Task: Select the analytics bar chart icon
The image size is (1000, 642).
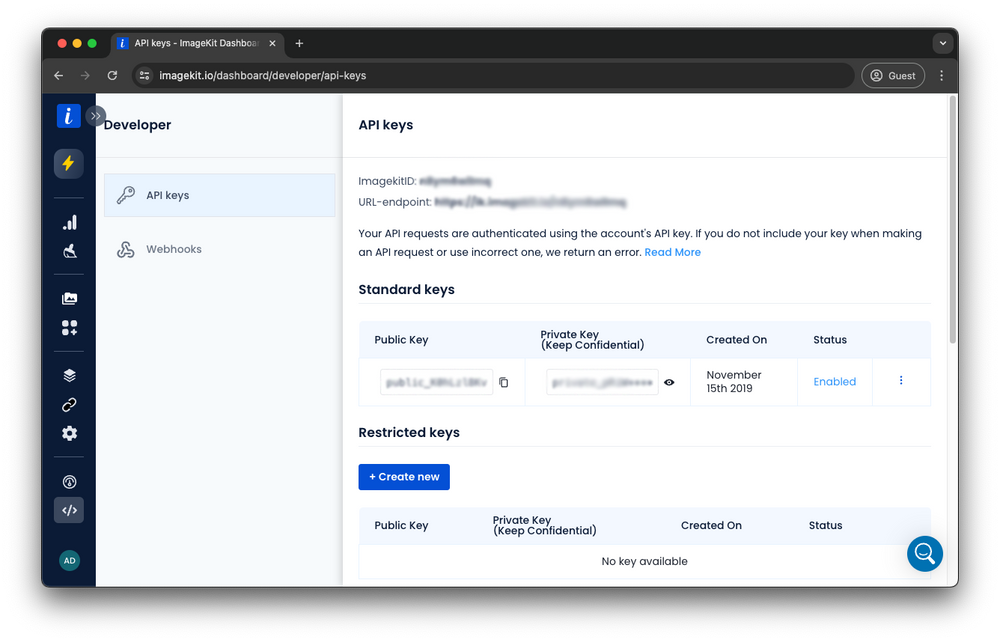Action: (x=69, y=223)
